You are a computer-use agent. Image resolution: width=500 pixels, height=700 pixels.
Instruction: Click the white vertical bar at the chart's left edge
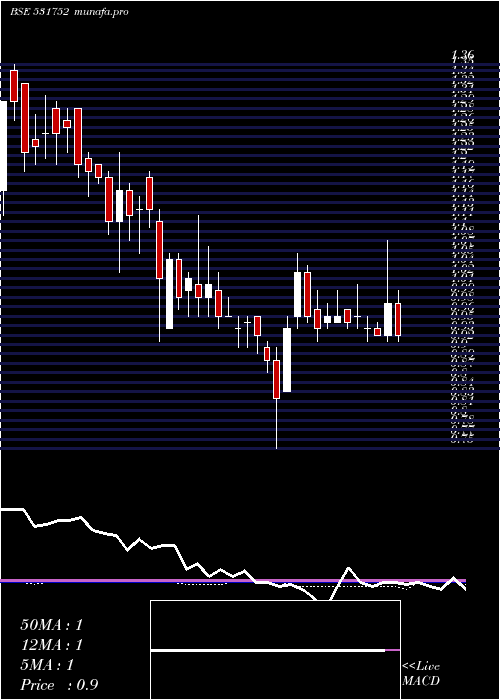pyautogui.click(x=3, y=146)
